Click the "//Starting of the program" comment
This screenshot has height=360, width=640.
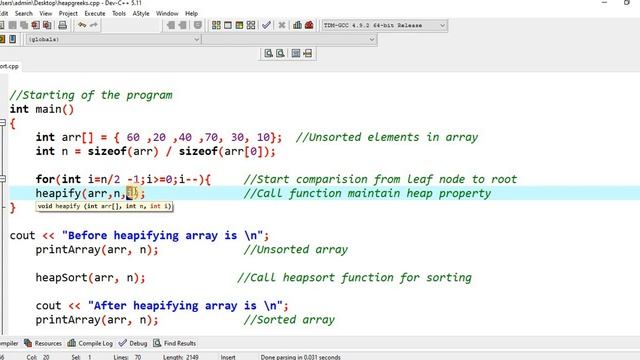click(x=91, y=95)
